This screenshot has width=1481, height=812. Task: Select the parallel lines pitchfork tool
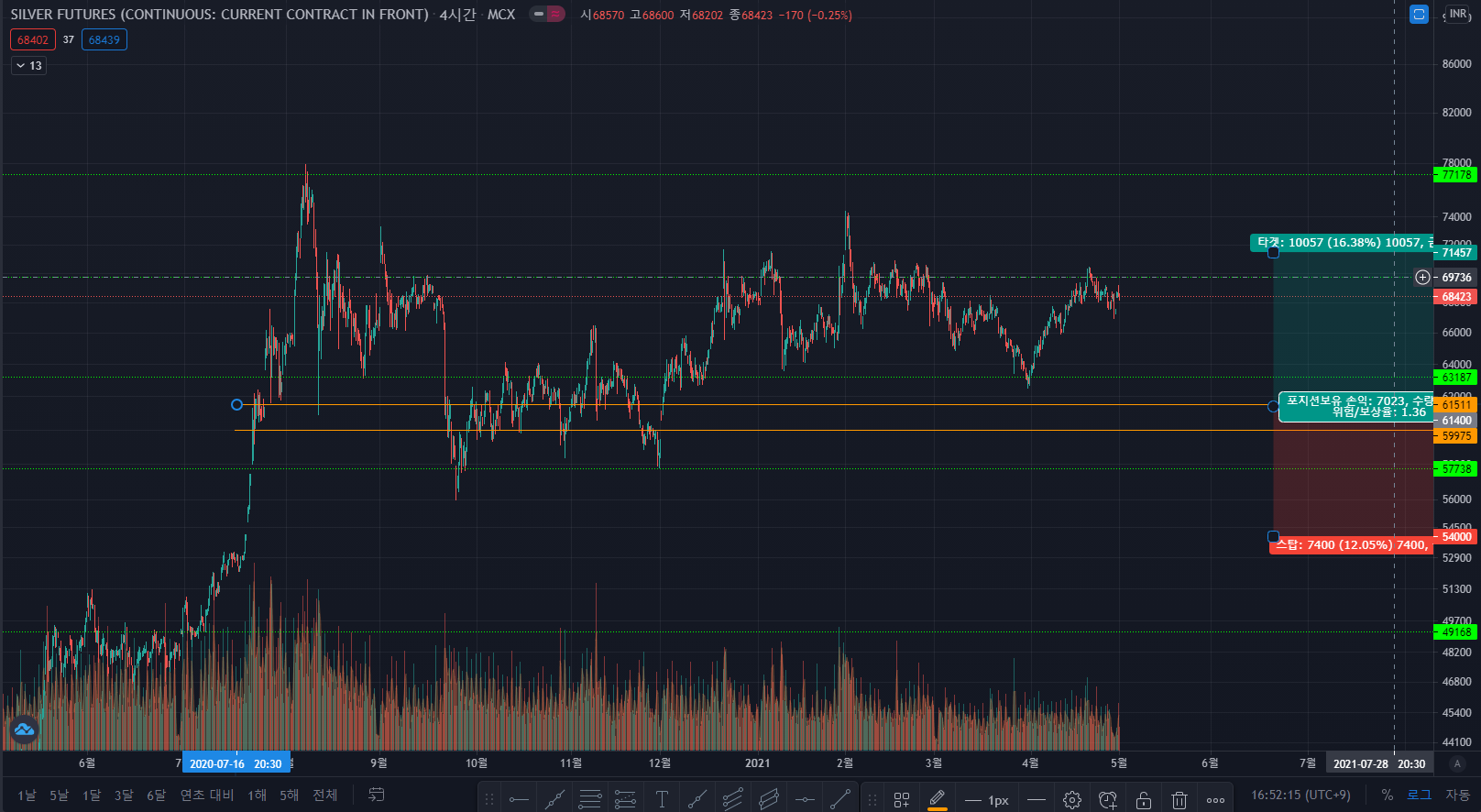point(733,799)
